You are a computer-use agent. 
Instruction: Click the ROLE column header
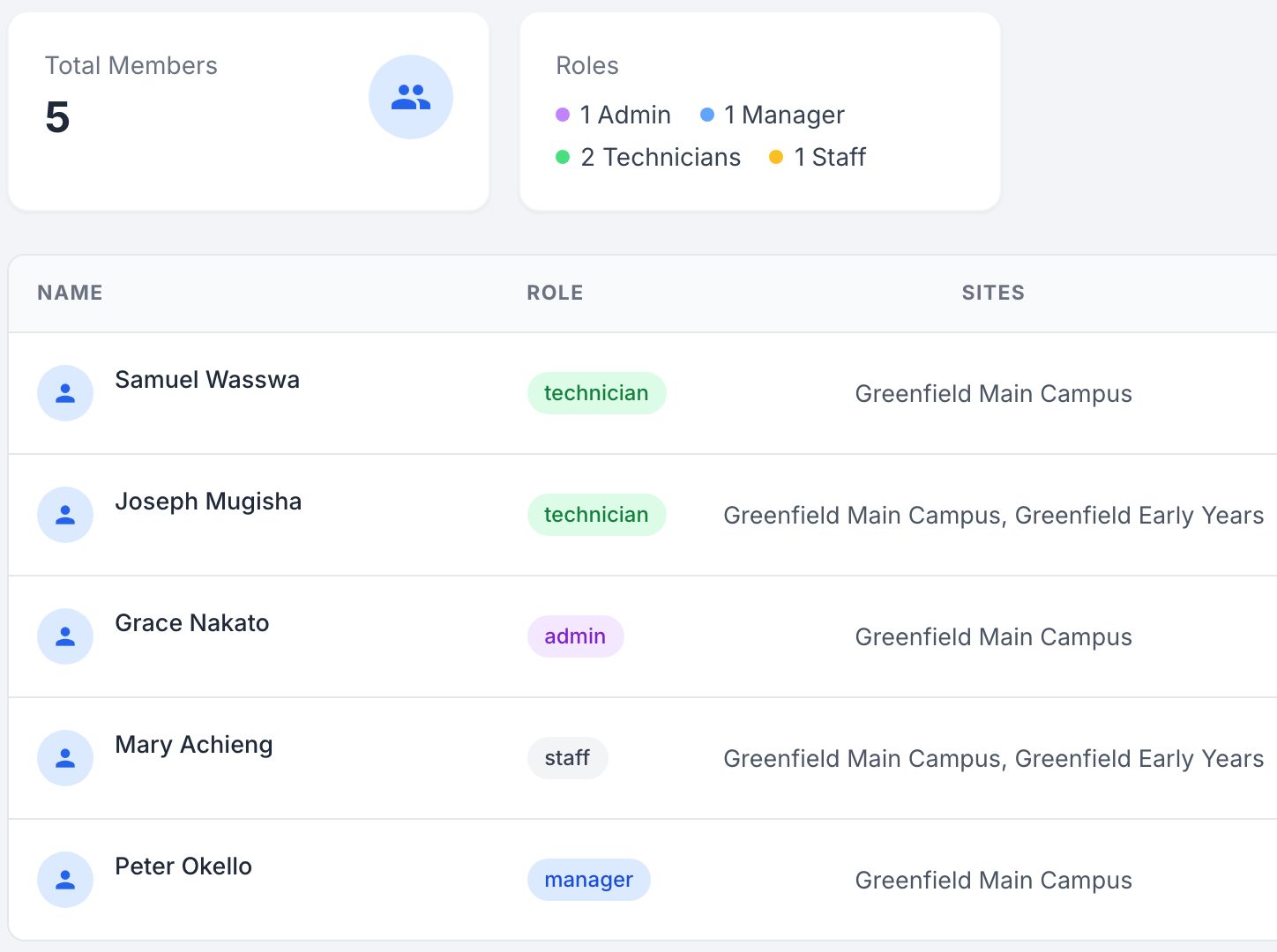pyautogui.click(x=555, y=293)
